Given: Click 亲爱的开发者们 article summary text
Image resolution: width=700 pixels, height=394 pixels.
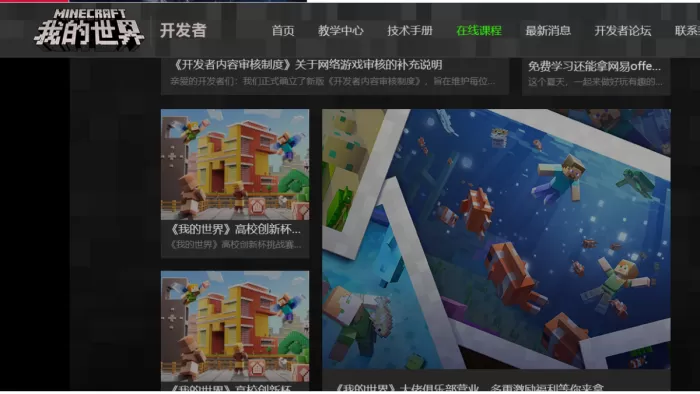Looking at the screenshot, I should coord(333,82).
